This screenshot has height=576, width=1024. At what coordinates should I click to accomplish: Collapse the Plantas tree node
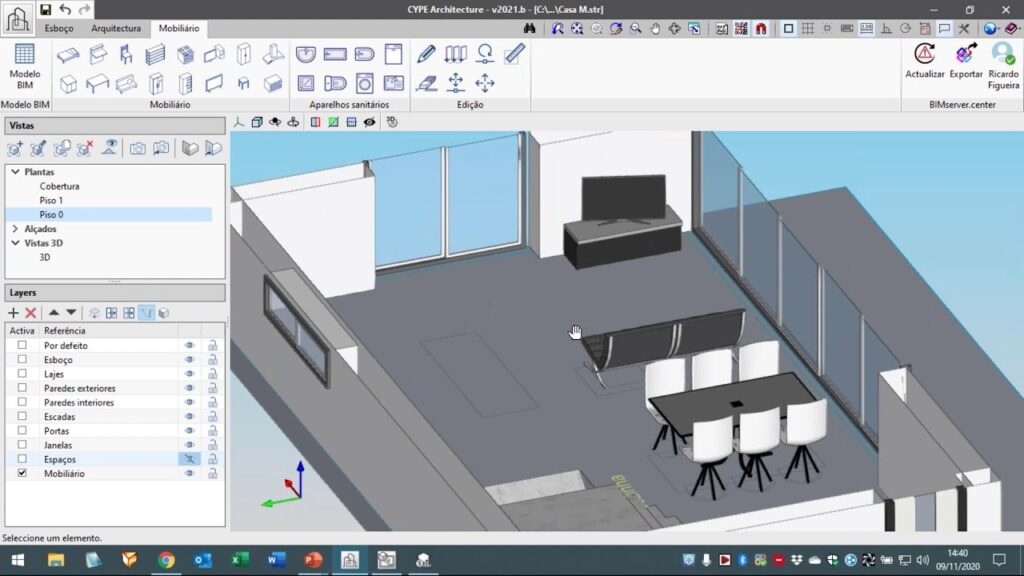pyautogui.click(x=15, y=172)
